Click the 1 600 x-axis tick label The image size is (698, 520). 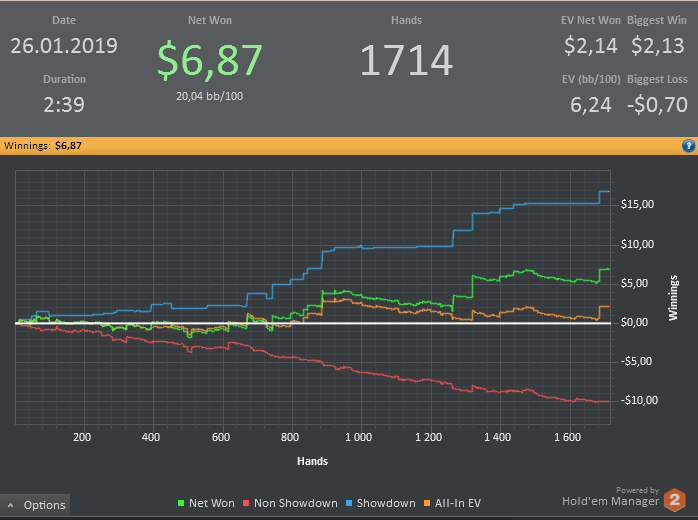[x=568, y=437]
